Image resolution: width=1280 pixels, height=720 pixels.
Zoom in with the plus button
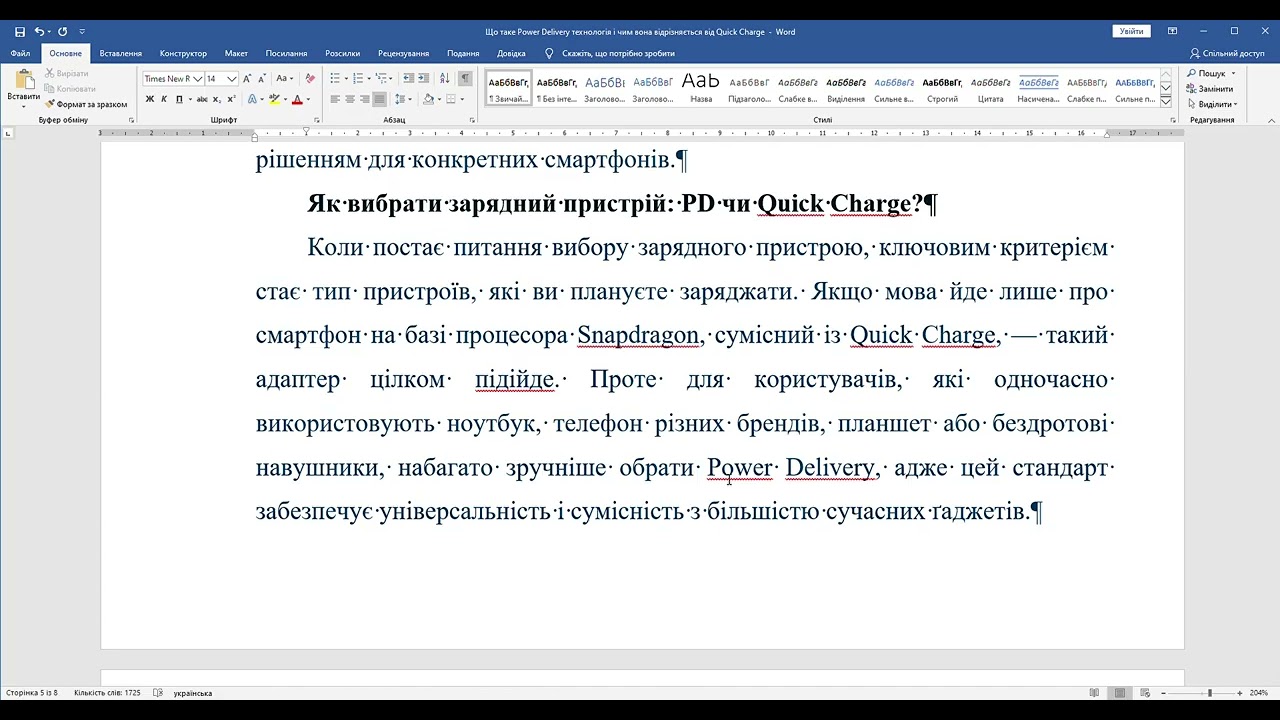pyautogui.click(x=1240, y=693)
